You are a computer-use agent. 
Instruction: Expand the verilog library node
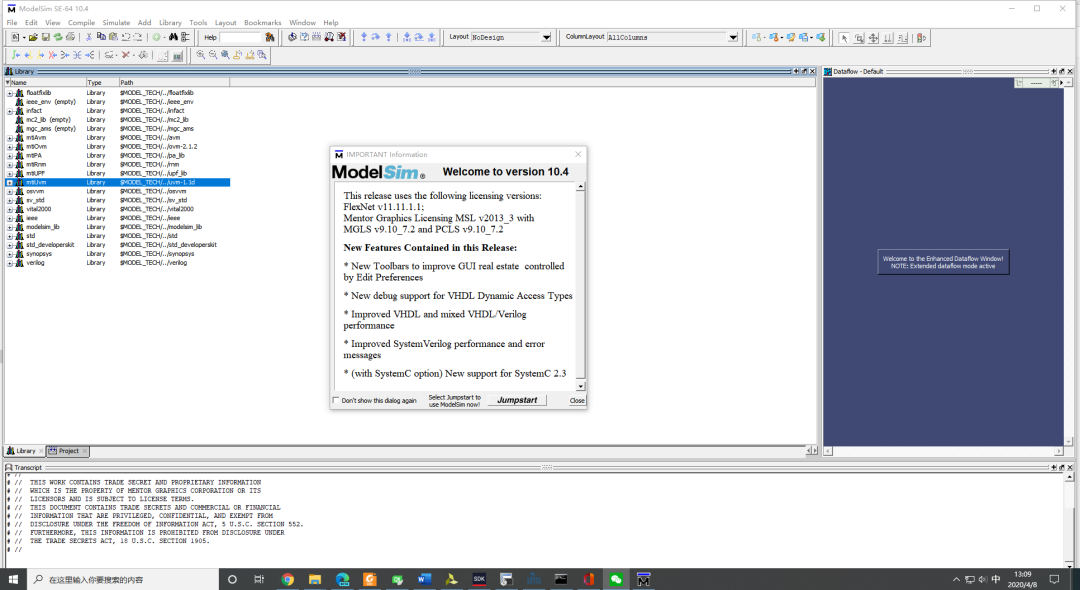click(x=10, y=263)
